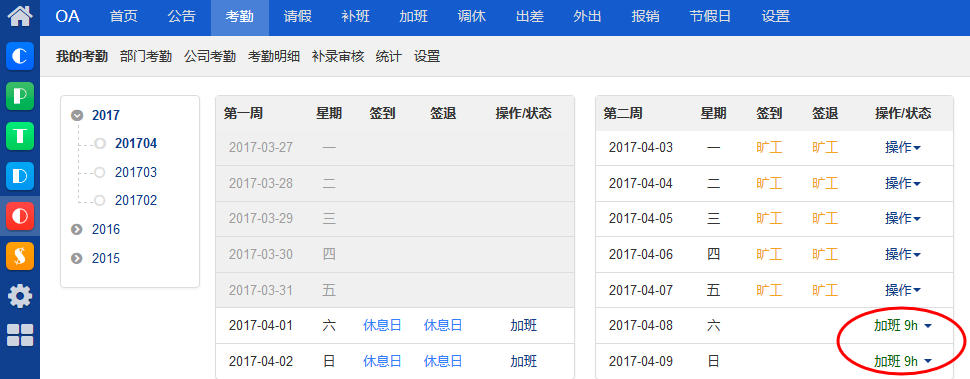Image resolution: width=970 pixels, height=379 pixels.
Task: Open 考勤 in top menu
Action: tap(239, 17)
